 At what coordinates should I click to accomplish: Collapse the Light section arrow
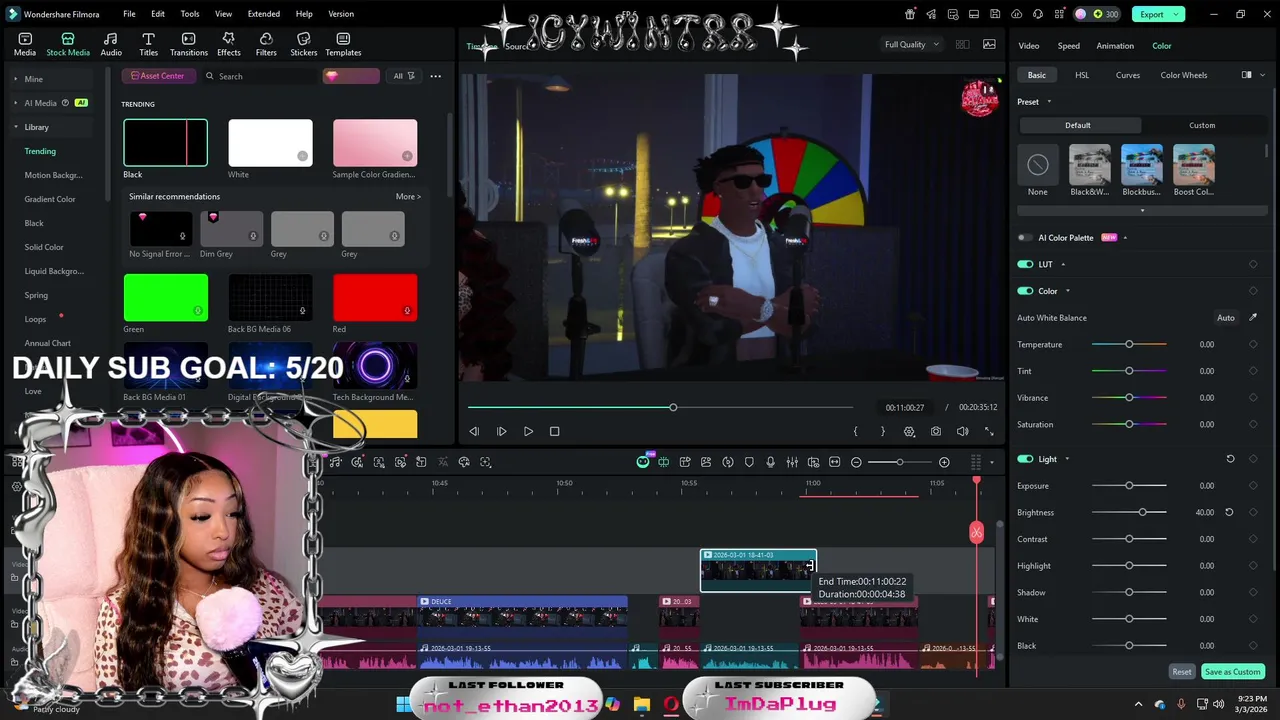click(x=1067, y=459)
